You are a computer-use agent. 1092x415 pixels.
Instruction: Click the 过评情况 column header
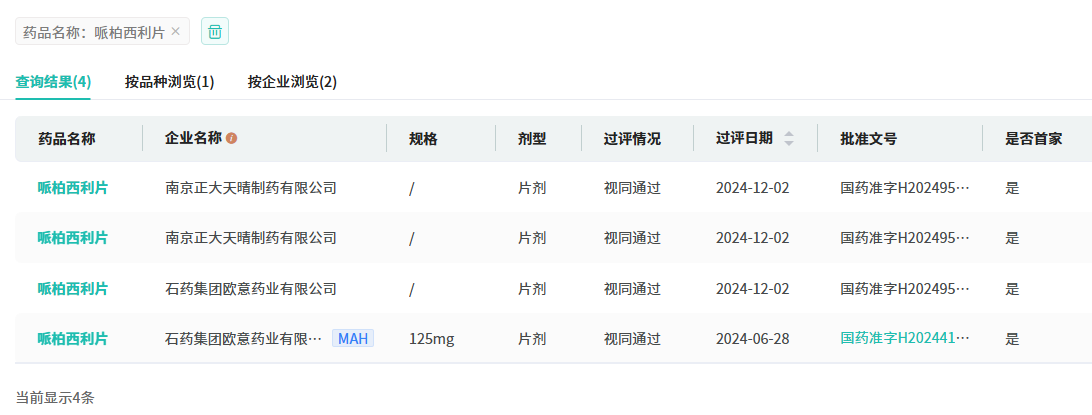point(632,139)
